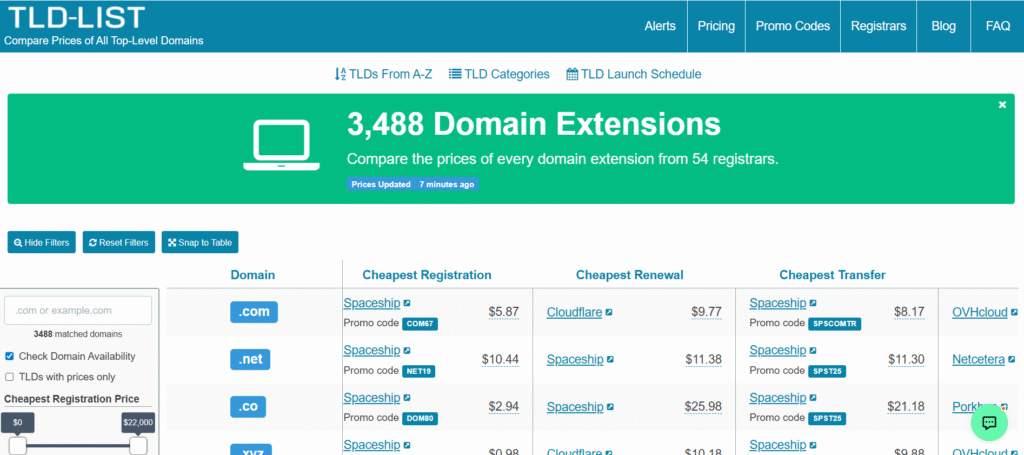1024x455 pixels.
Task: Open the Registrars menu item
Action: pyautogui.click(x=878, y=26)
